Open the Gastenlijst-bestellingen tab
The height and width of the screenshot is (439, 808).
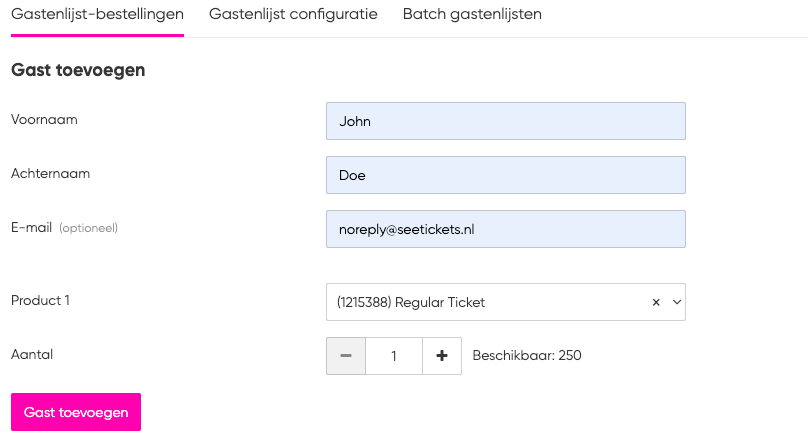coord(97,14)
